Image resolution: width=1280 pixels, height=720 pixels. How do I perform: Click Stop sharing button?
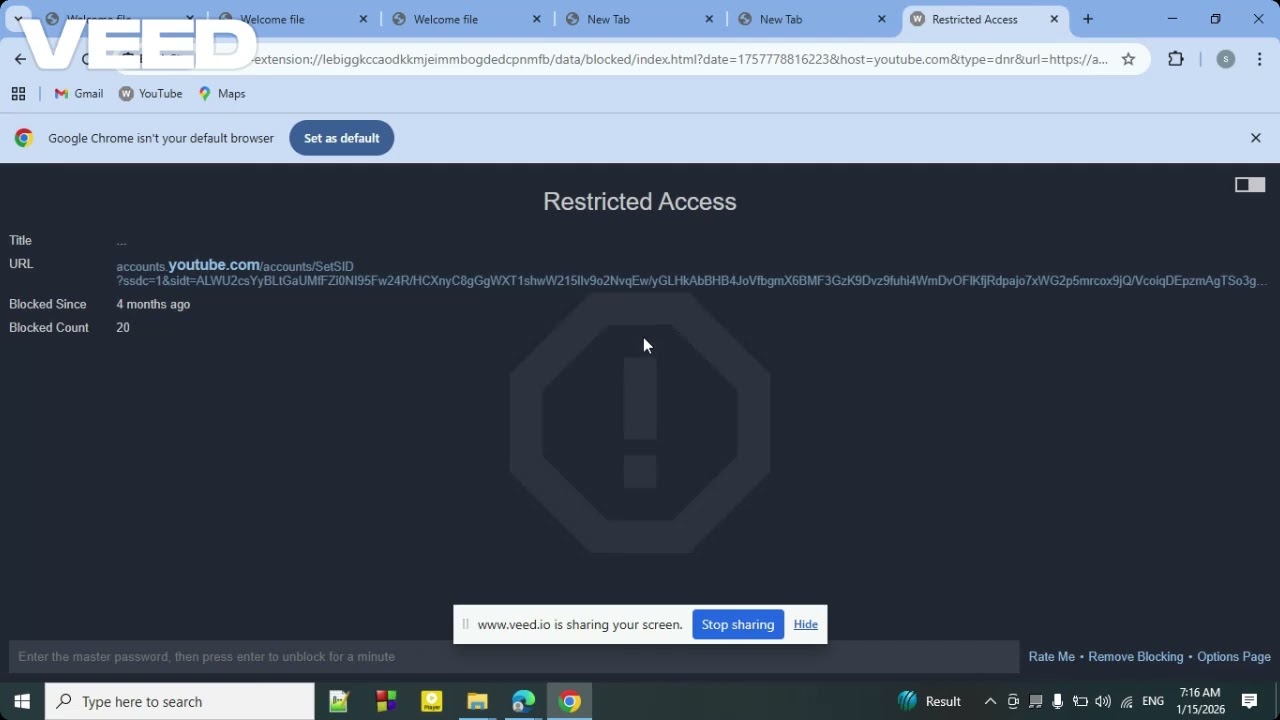point(738,625)
